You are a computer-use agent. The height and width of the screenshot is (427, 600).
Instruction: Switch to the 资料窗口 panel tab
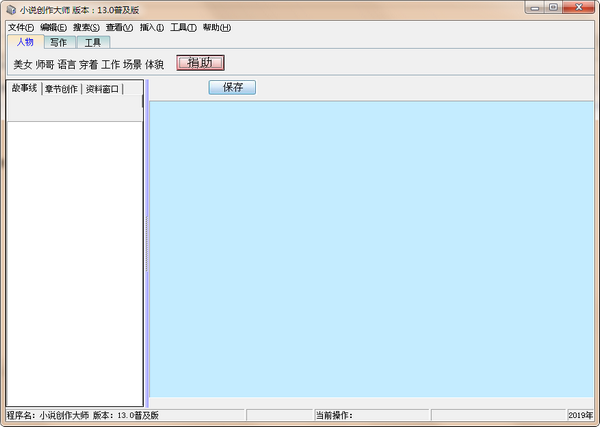click(x=102, y=89)
